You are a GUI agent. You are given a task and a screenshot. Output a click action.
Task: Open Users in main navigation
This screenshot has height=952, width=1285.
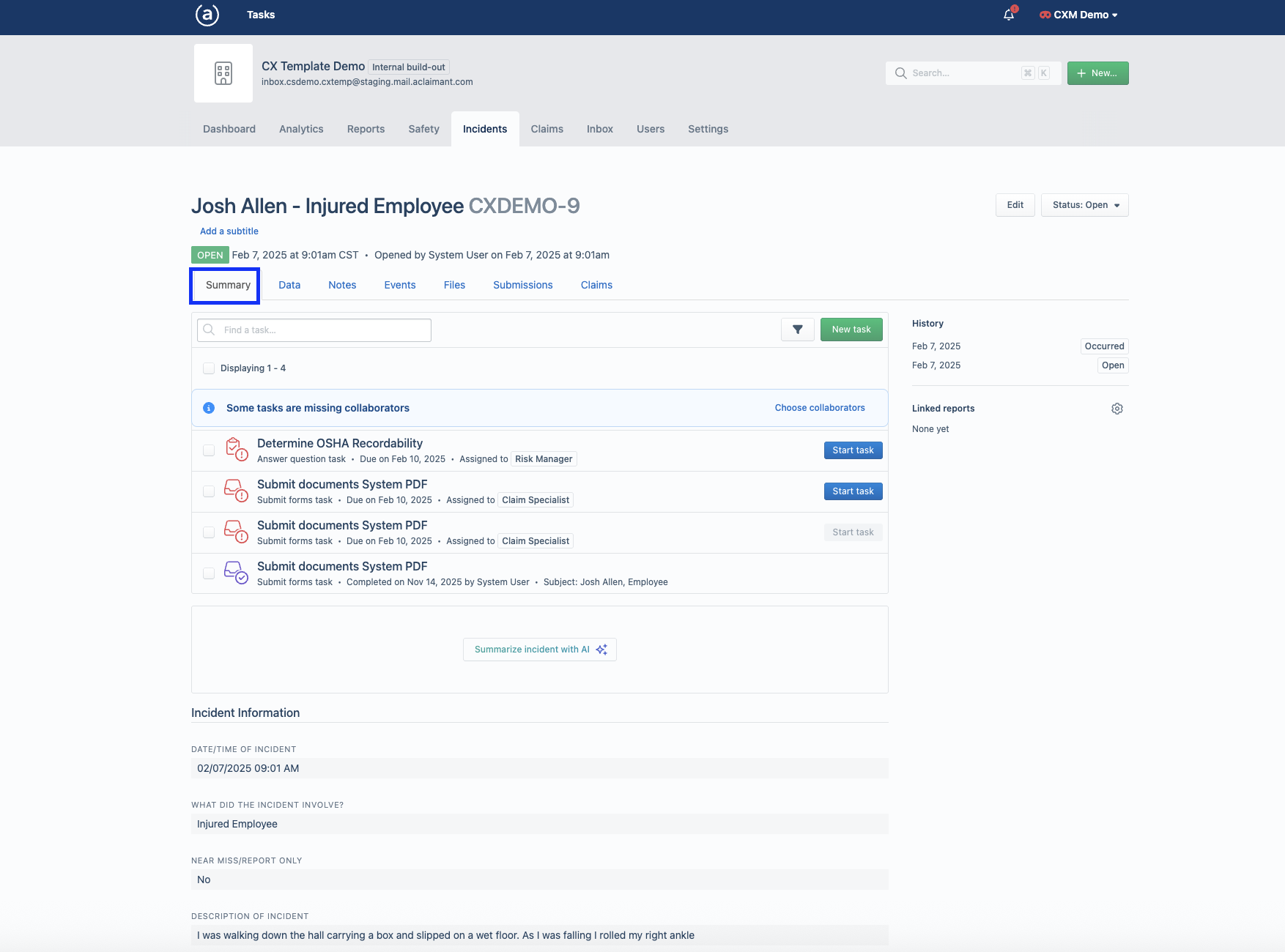click(651, 129)
